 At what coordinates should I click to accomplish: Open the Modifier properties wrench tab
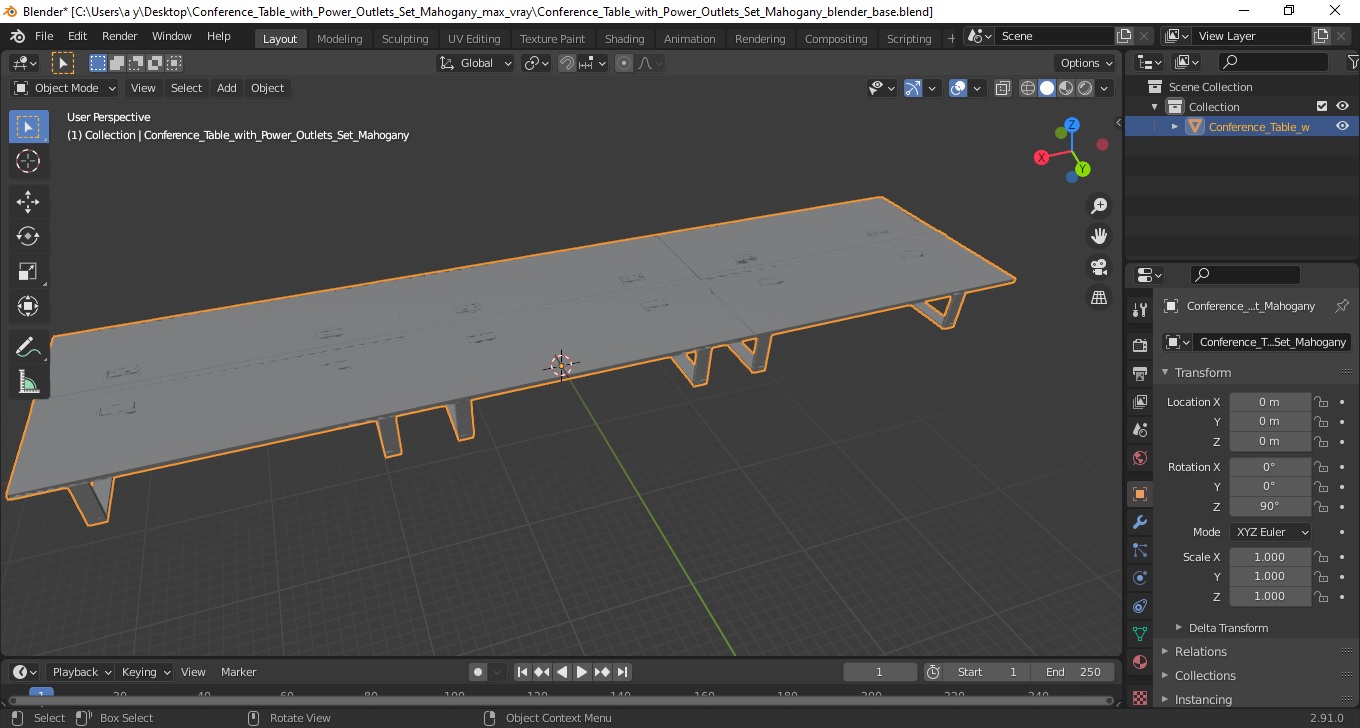pyautogui.click(x=1139, y=522)
